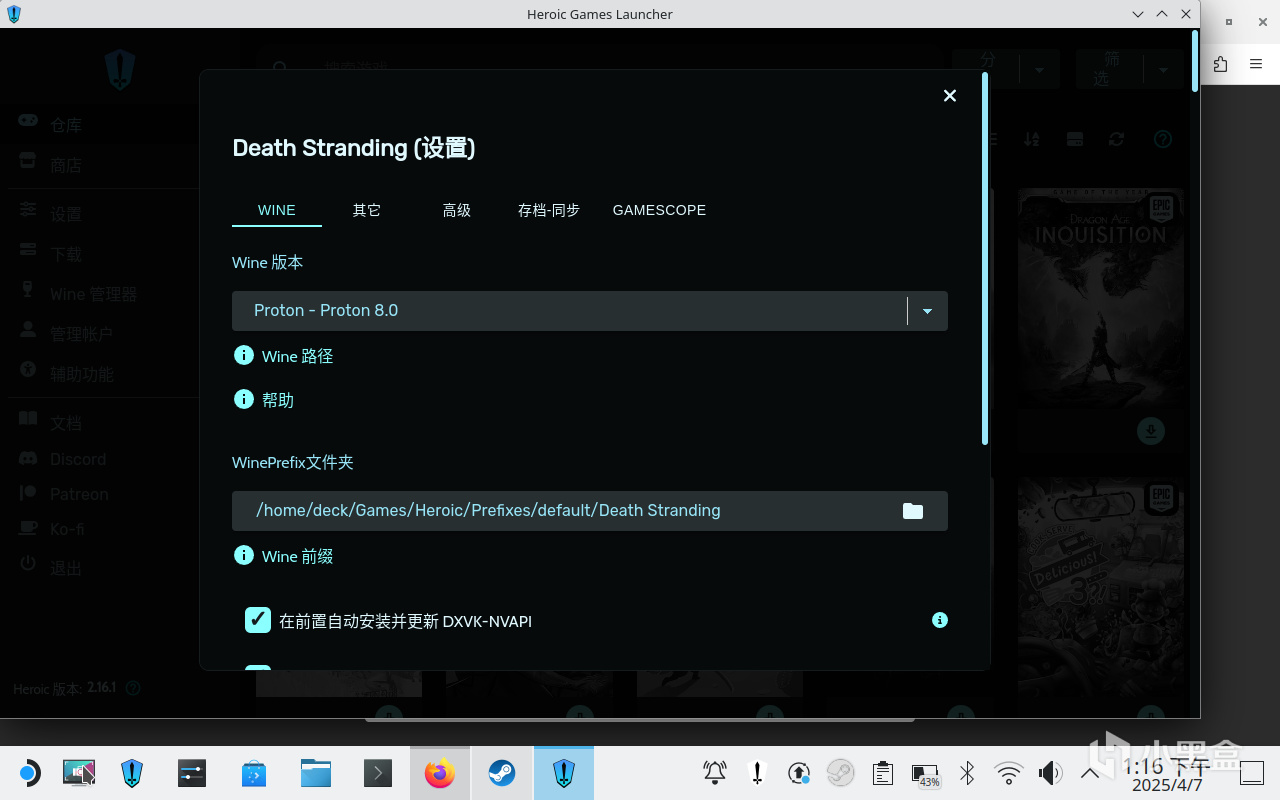Viewport: 1280px width, 800px height.
Task: Expand hidden system tray icons arrow
Action: pos(1091,773)
